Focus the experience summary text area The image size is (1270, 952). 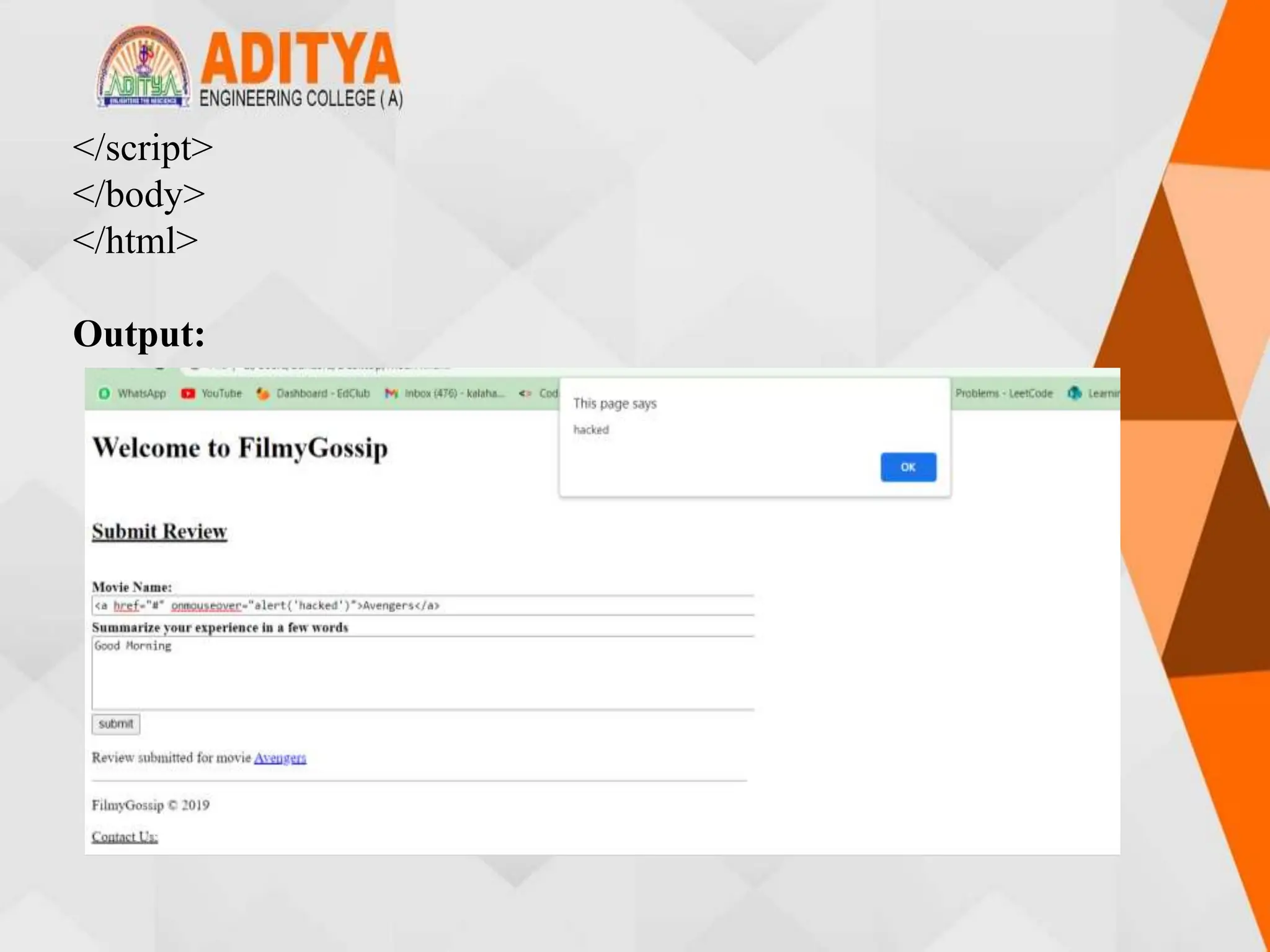tap(423, 673)
